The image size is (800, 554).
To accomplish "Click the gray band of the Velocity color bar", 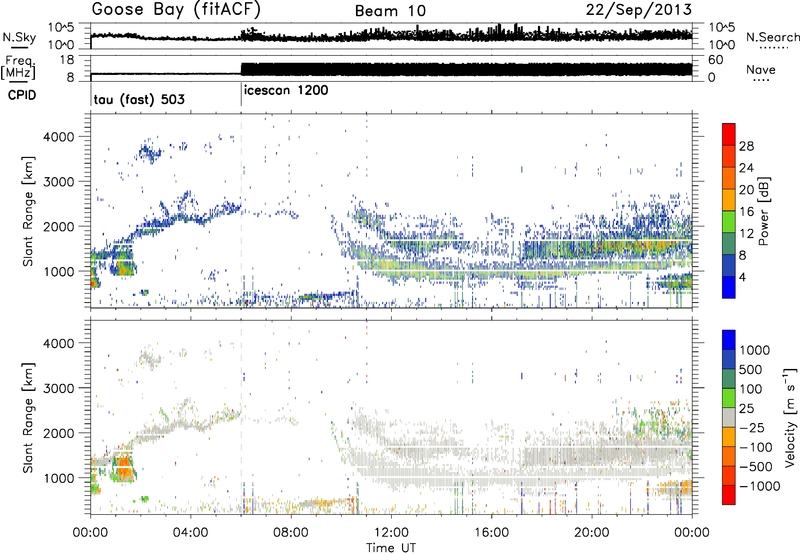I will click(729, 417).
